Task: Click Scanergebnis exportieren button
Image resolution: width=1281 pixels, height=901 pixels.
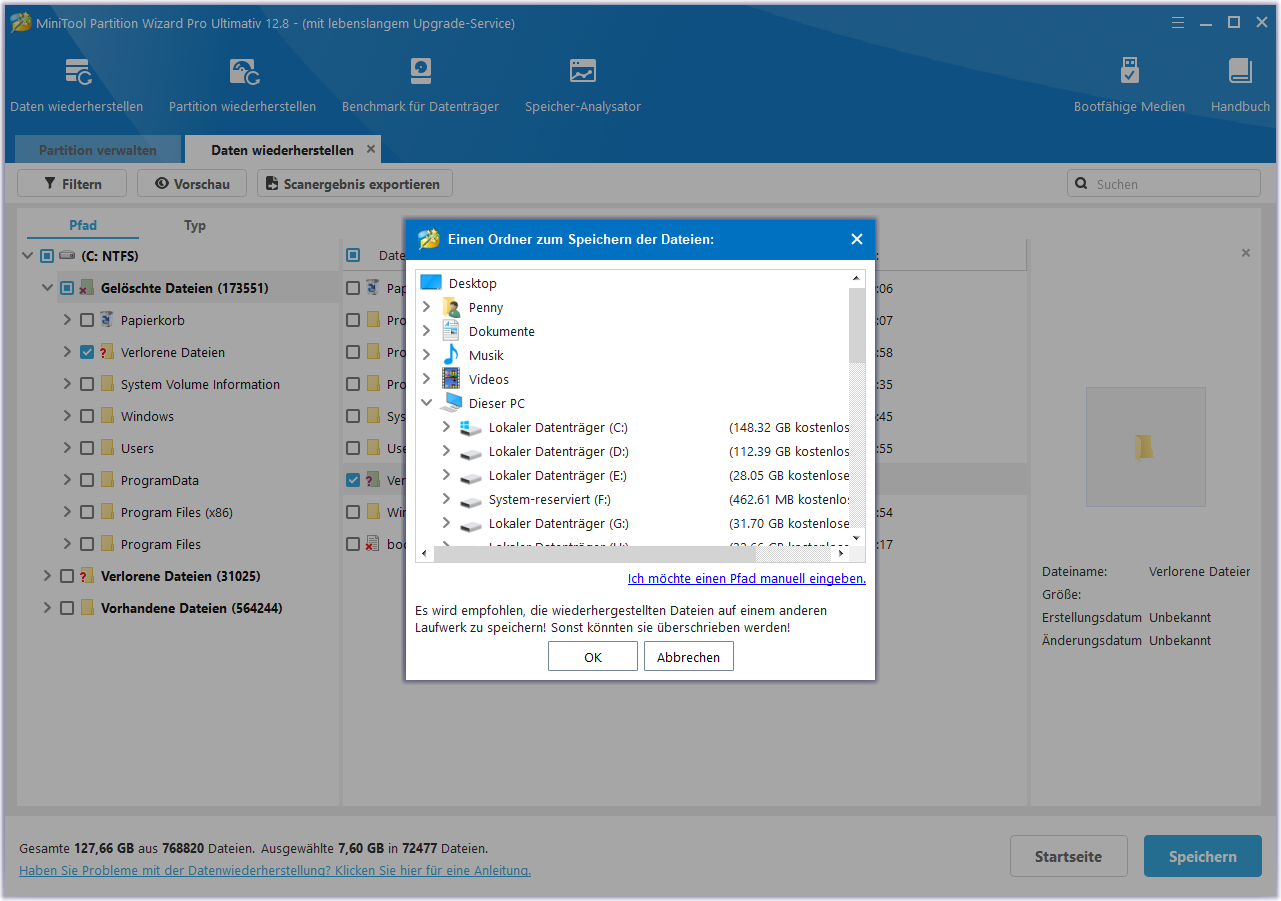Action: 355,184
